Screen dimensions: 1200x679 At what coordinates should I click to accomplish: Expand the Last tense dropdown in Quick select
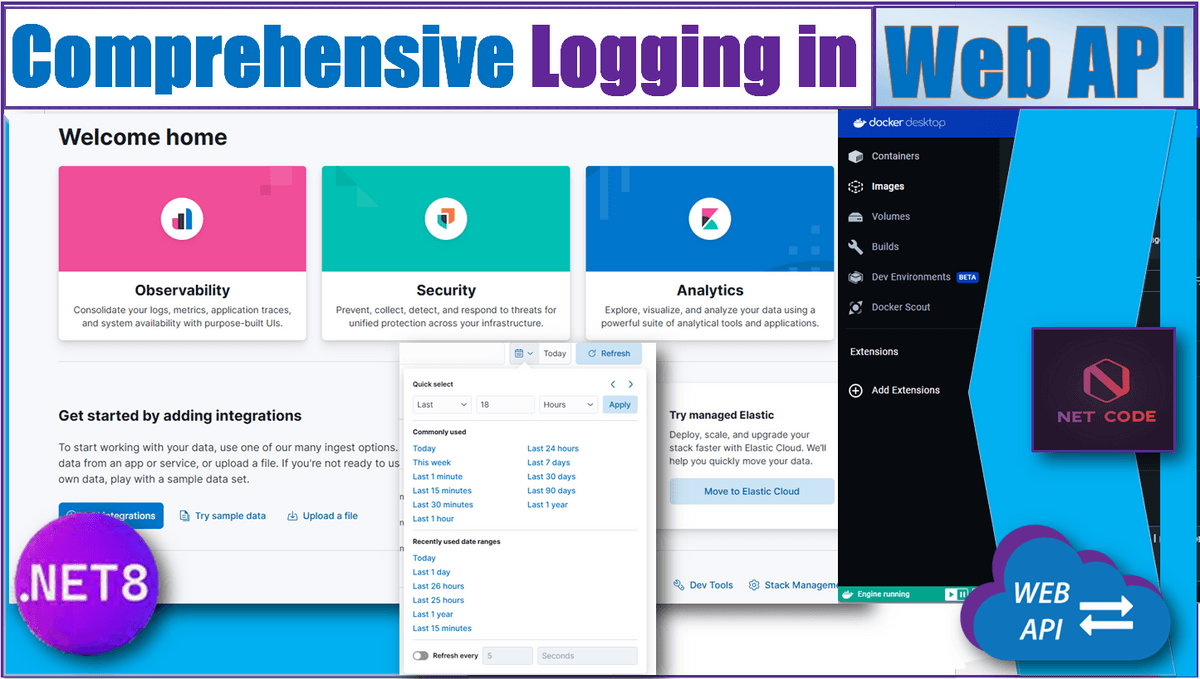[441, 405]
